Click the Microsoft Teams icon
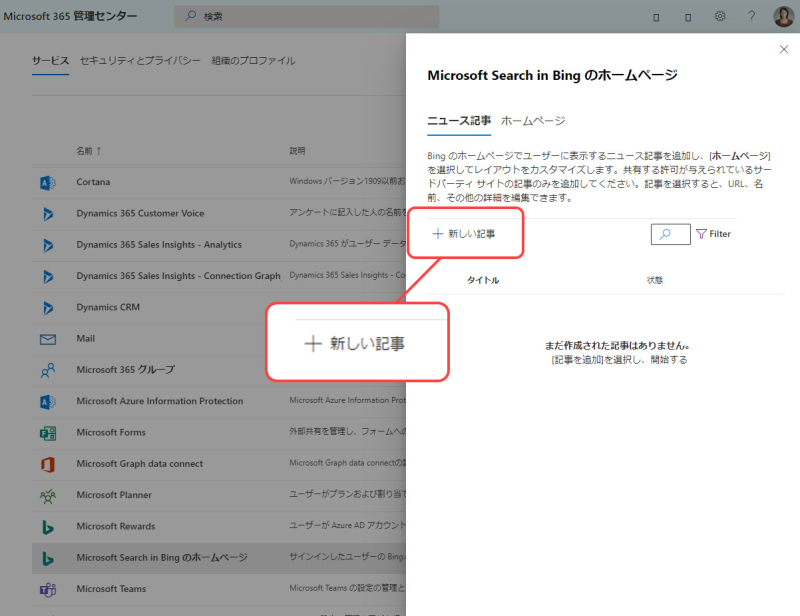 pyautogui.click(x=48, y=590)
